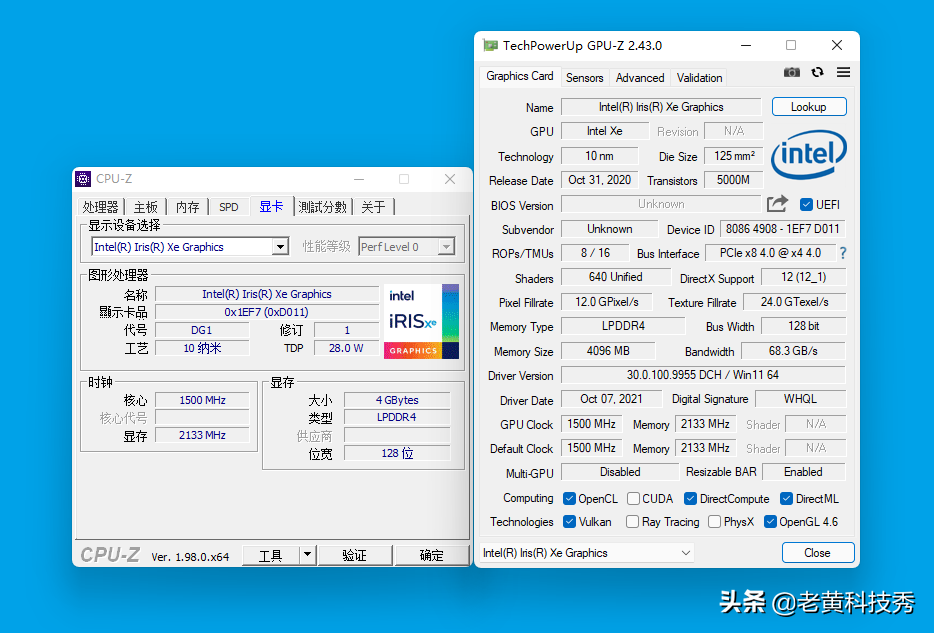Switch to the GPU-Z Advanced tab
934x633 pixels.
tap(640, 77)
